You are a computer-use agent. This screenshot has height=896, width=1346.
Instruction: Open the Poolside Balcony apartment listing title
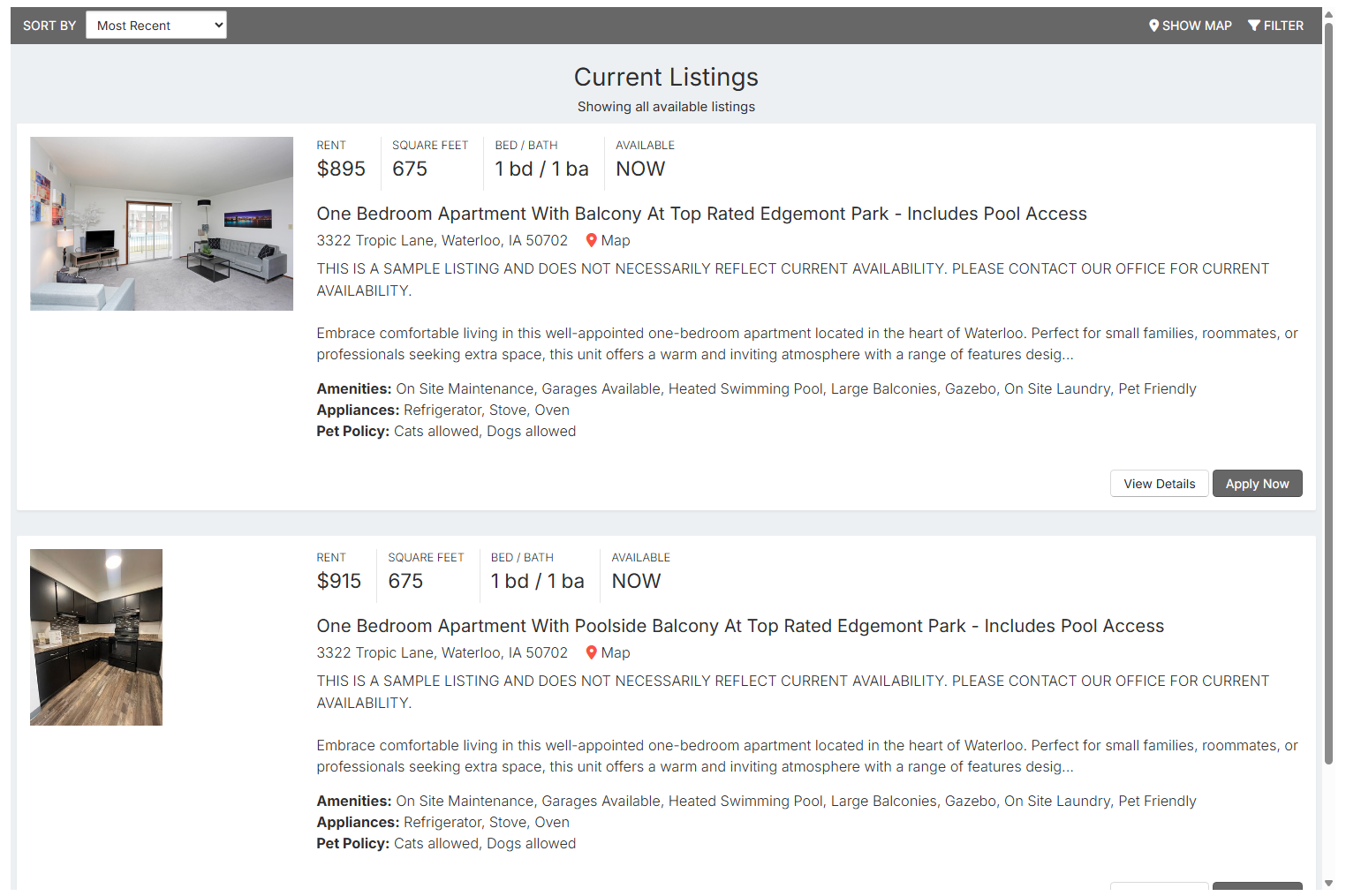click(740, 626)
